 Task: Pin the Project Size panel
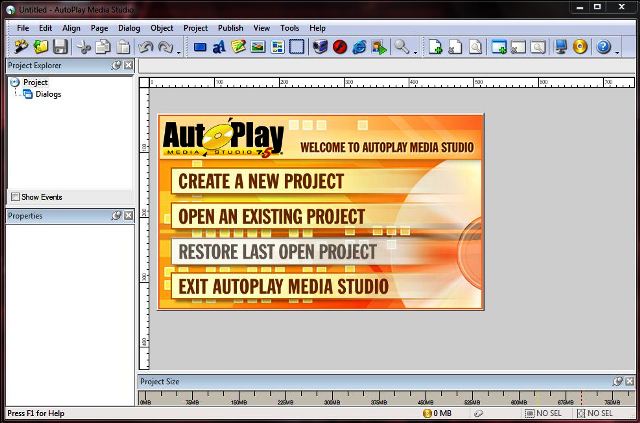618,381
